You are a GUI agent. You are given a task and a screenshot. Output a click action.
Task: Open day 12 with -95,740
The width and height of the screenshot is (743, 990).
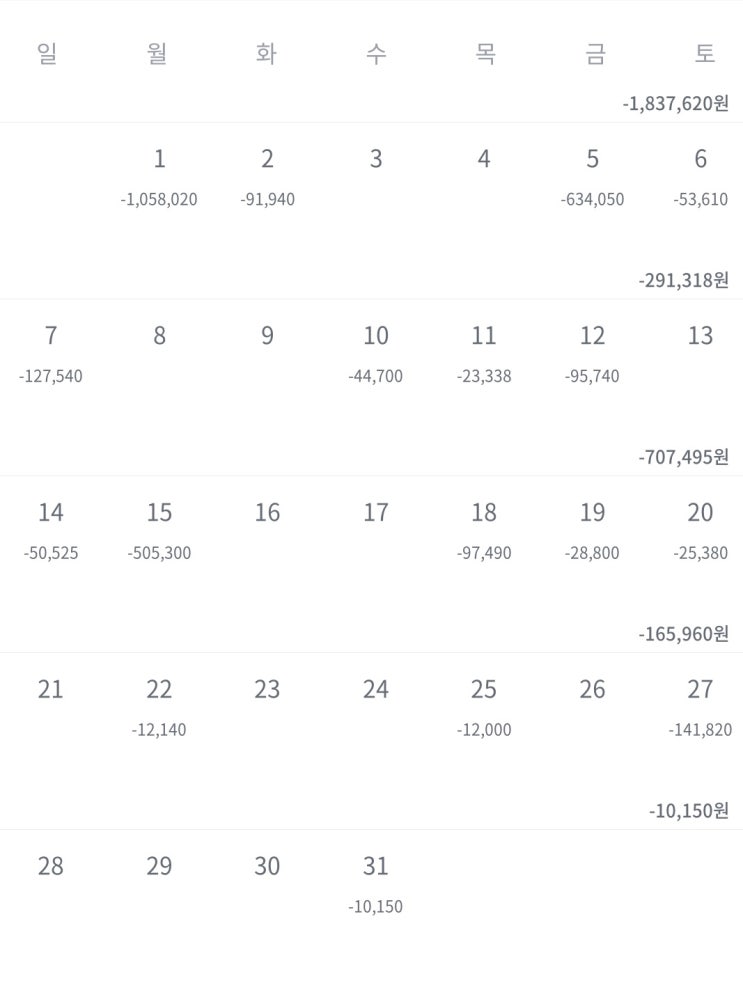[x=592, y=354]
